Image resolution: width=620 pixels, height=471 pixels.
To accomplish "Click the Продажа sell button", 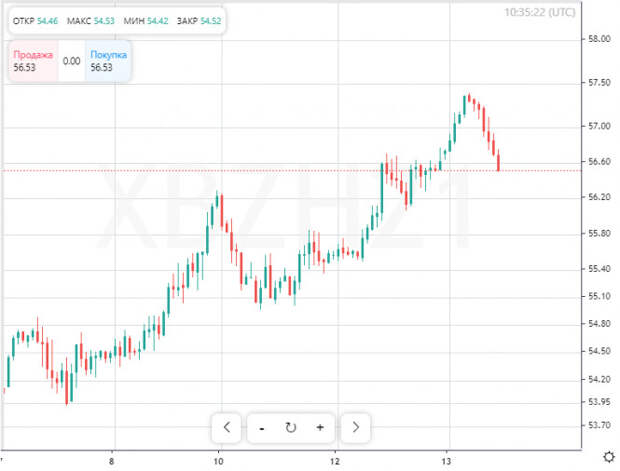I will point(33,61).
